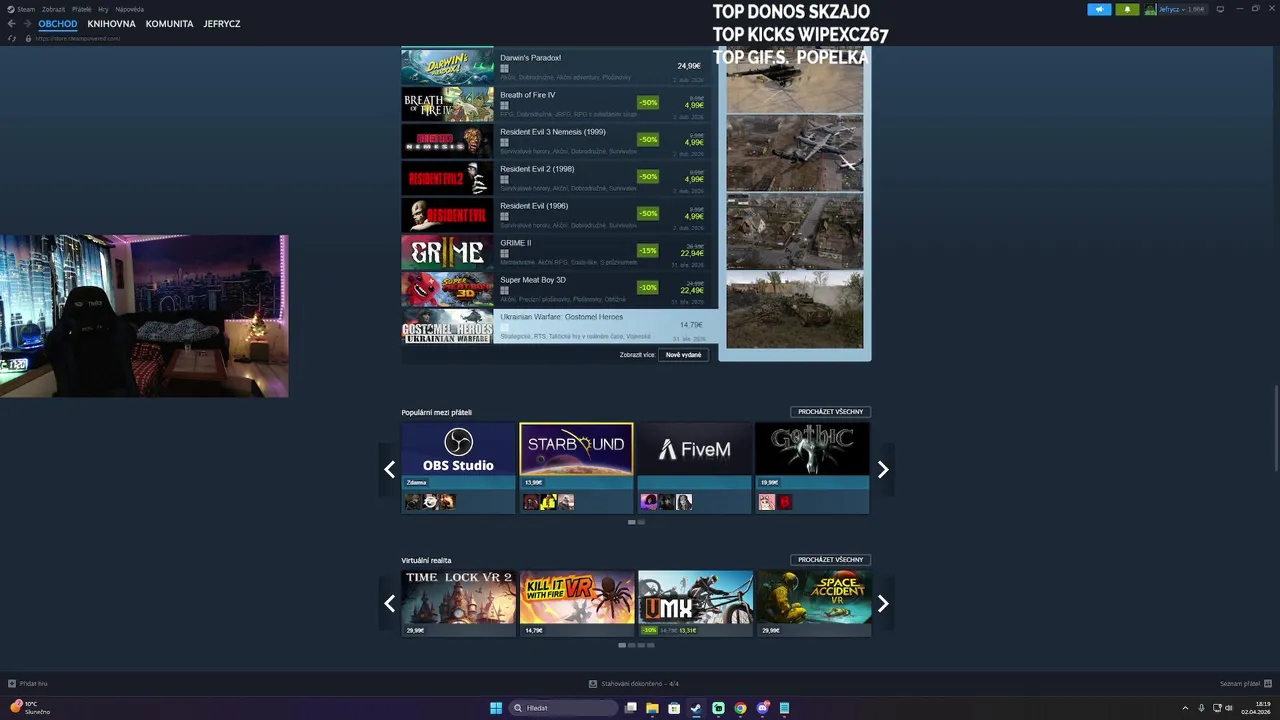
Task: Open the Time Lock VR 2 card
Action: pyautogui.click(x=458, y=603)
